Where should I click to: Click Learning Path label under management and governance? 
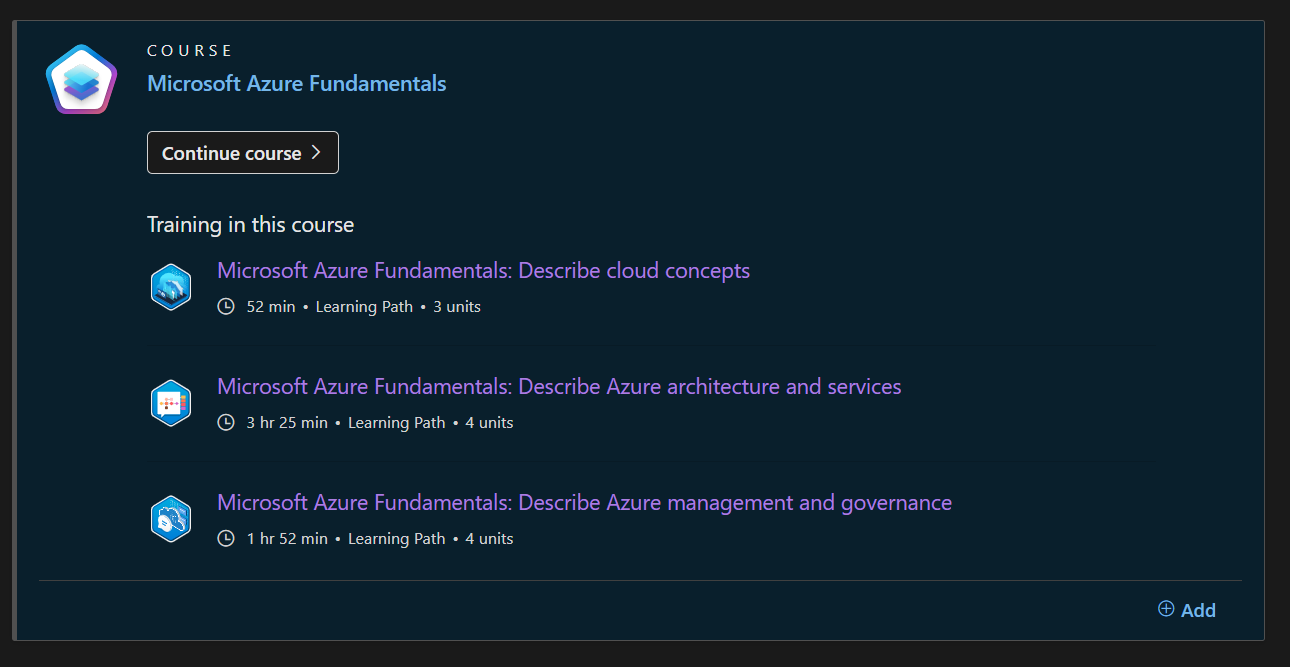click(396, 539)
